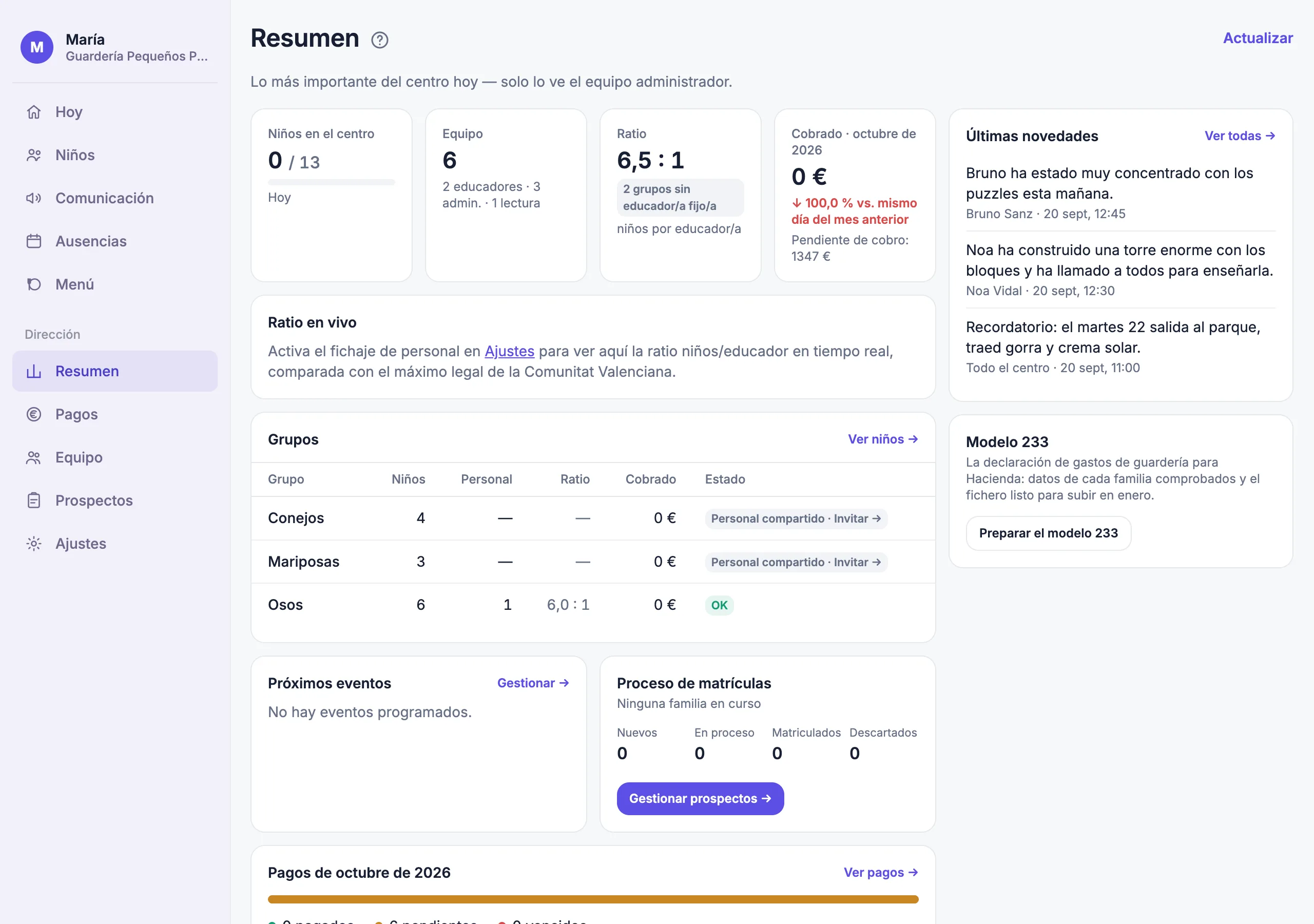Open Ausencias from the sidebar
1314x924 pixels.
tap(115, 242)
